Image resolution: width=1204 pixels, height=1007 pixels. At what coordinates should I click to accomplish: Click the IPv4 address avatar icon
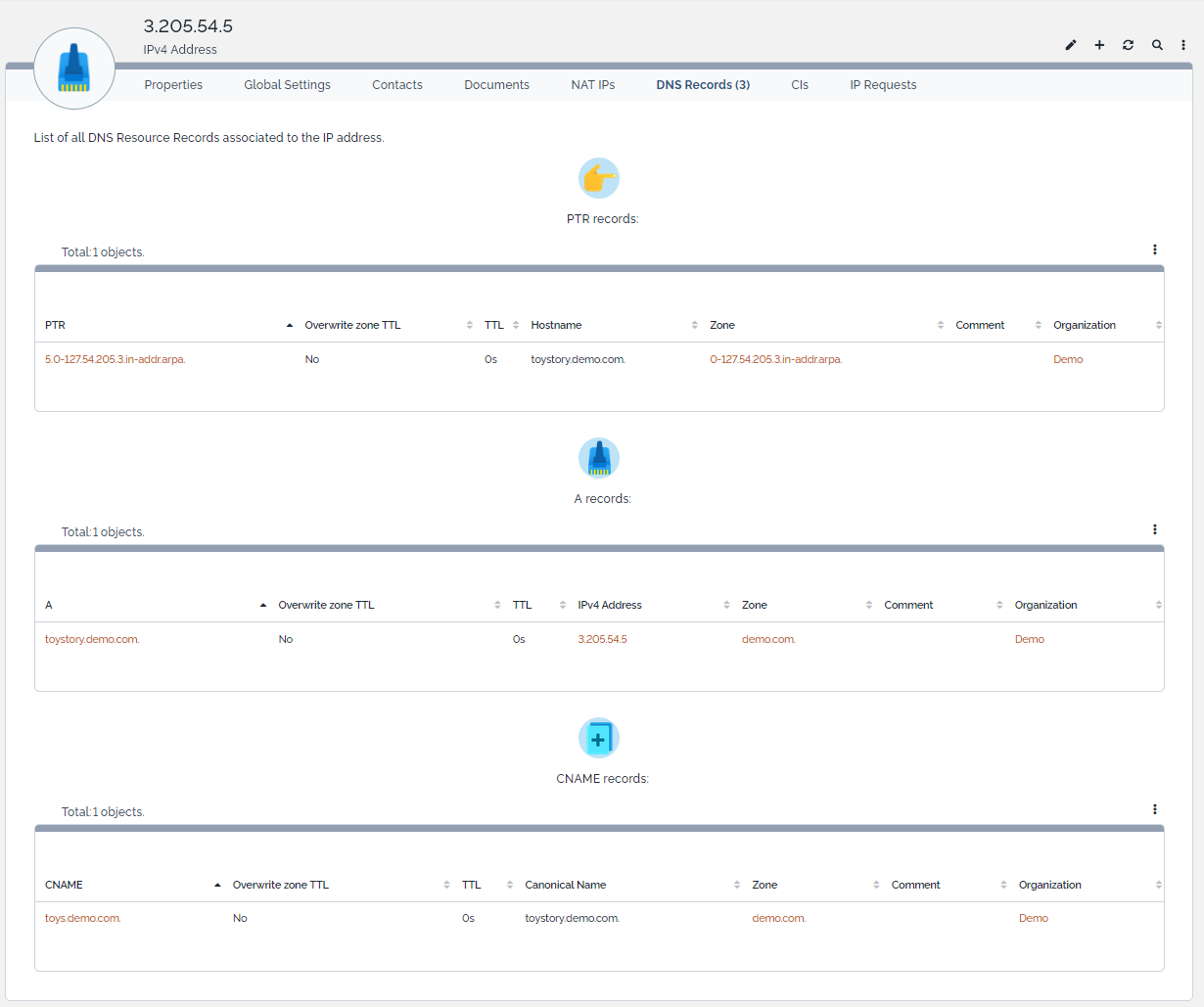pos(74,69)
